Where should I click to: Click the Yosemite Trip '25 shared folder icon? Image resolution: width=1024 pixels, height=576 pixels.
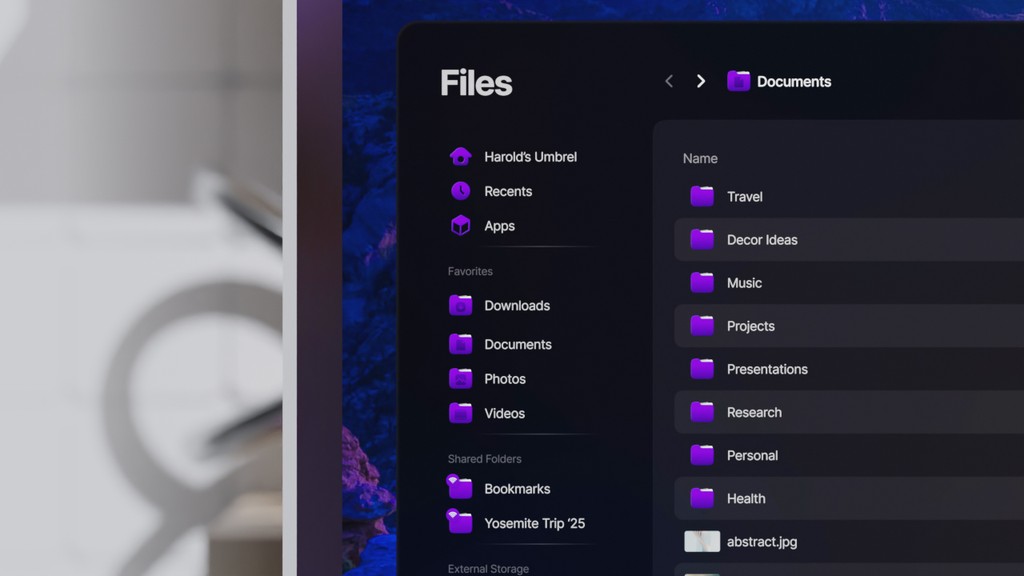point(460,522)
